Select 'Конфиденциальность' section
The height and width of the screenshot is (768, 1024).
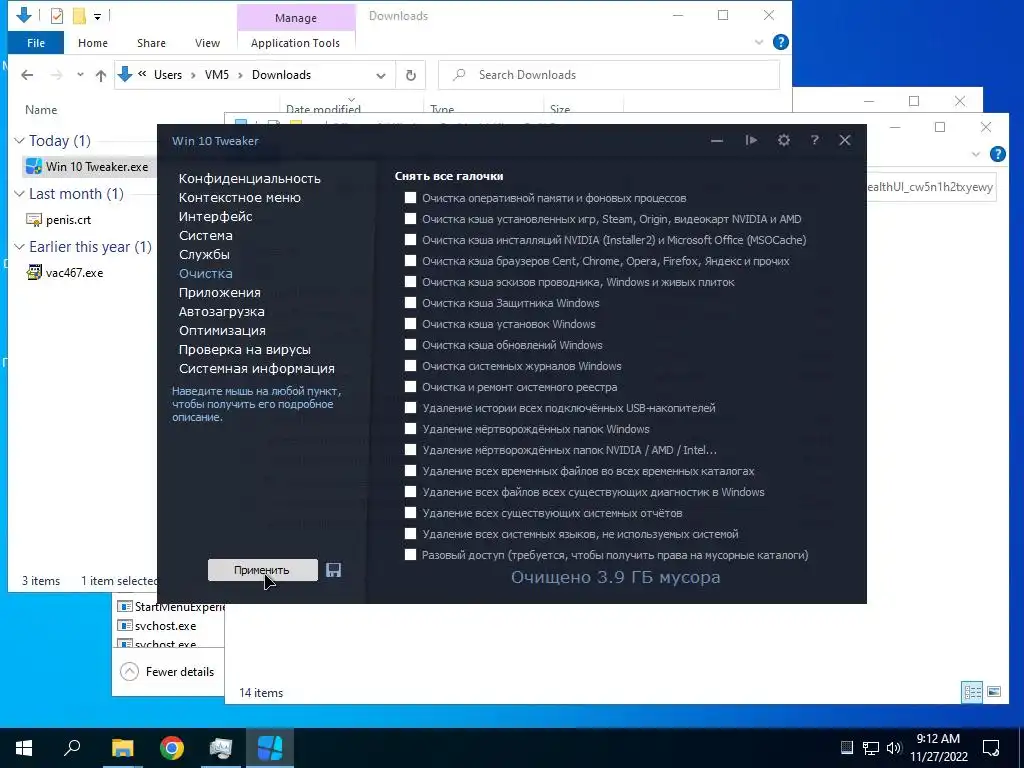coord(249,178)
